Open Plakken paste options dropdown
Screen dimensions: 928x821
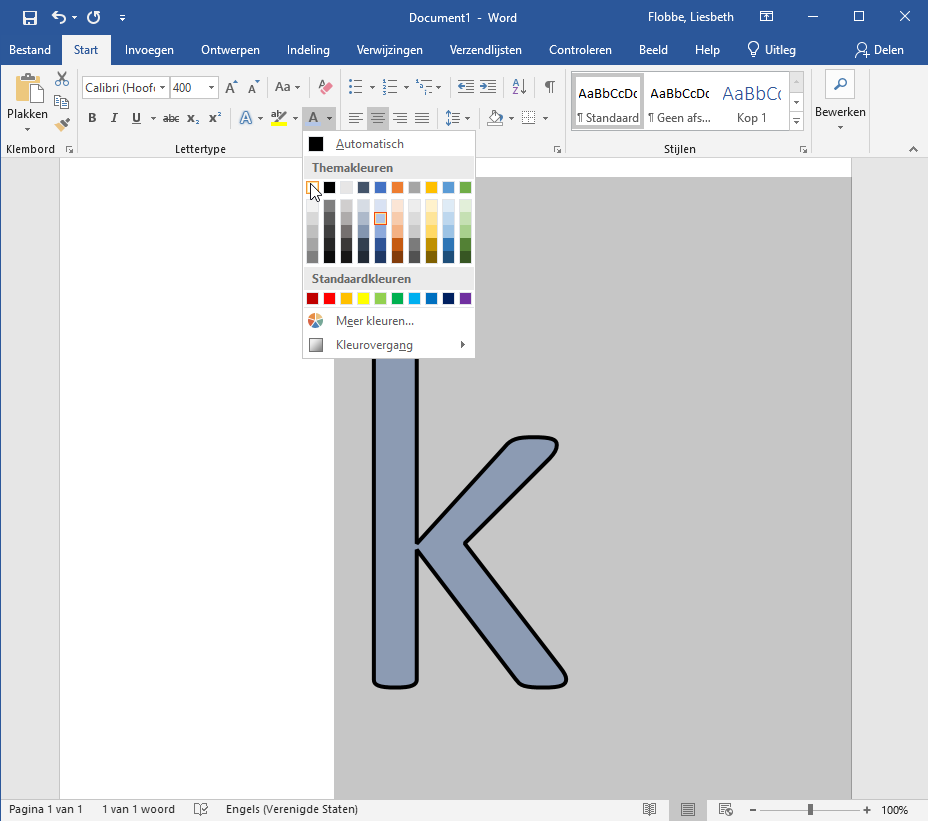pyautogui.click(x=27, y=129)
